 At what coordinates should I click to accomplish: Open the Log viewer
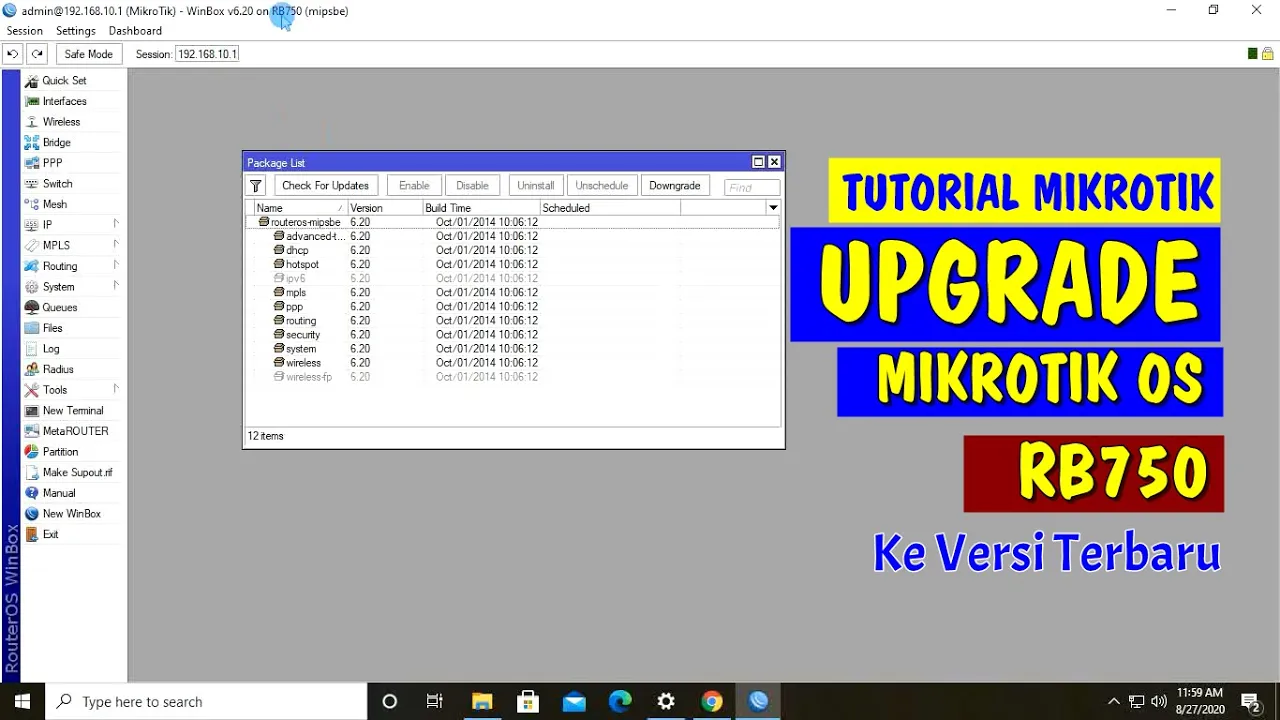(x=50, y=349)
